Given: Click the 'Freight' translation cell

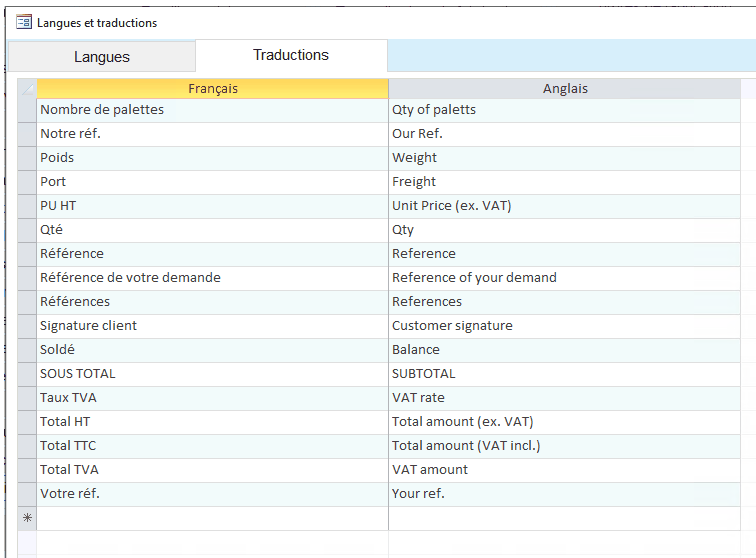Looking at the screenshot, I should (x=565, y=182).
